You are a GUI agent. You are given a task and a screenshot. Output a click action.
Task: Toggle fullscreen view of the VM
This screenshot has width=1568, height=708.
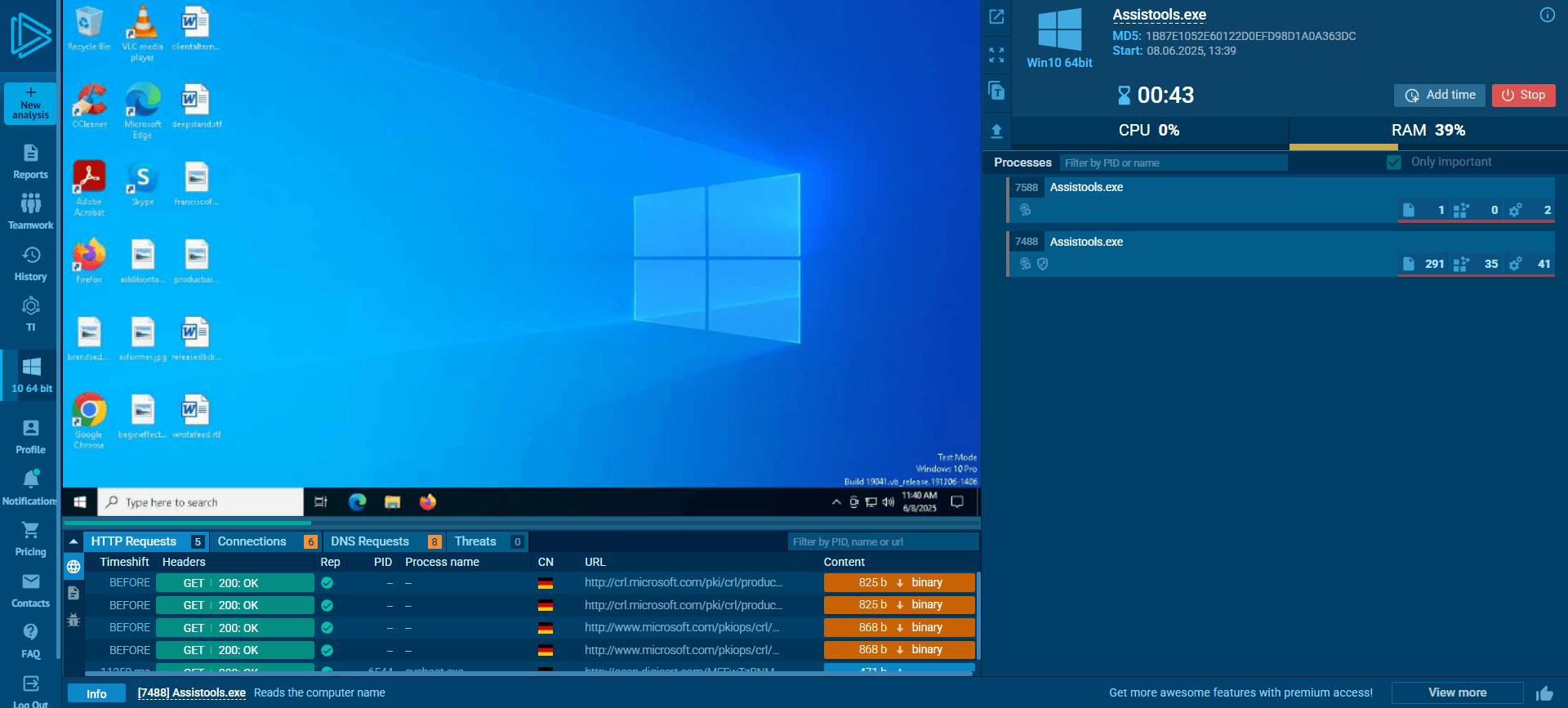[x=996, y=55]
